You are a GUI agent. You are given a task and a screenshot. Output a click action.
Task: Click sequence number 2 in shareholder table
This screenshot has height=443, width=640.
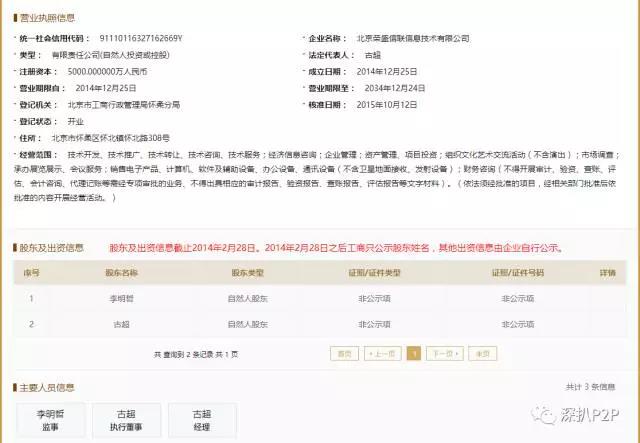(31, 324)
